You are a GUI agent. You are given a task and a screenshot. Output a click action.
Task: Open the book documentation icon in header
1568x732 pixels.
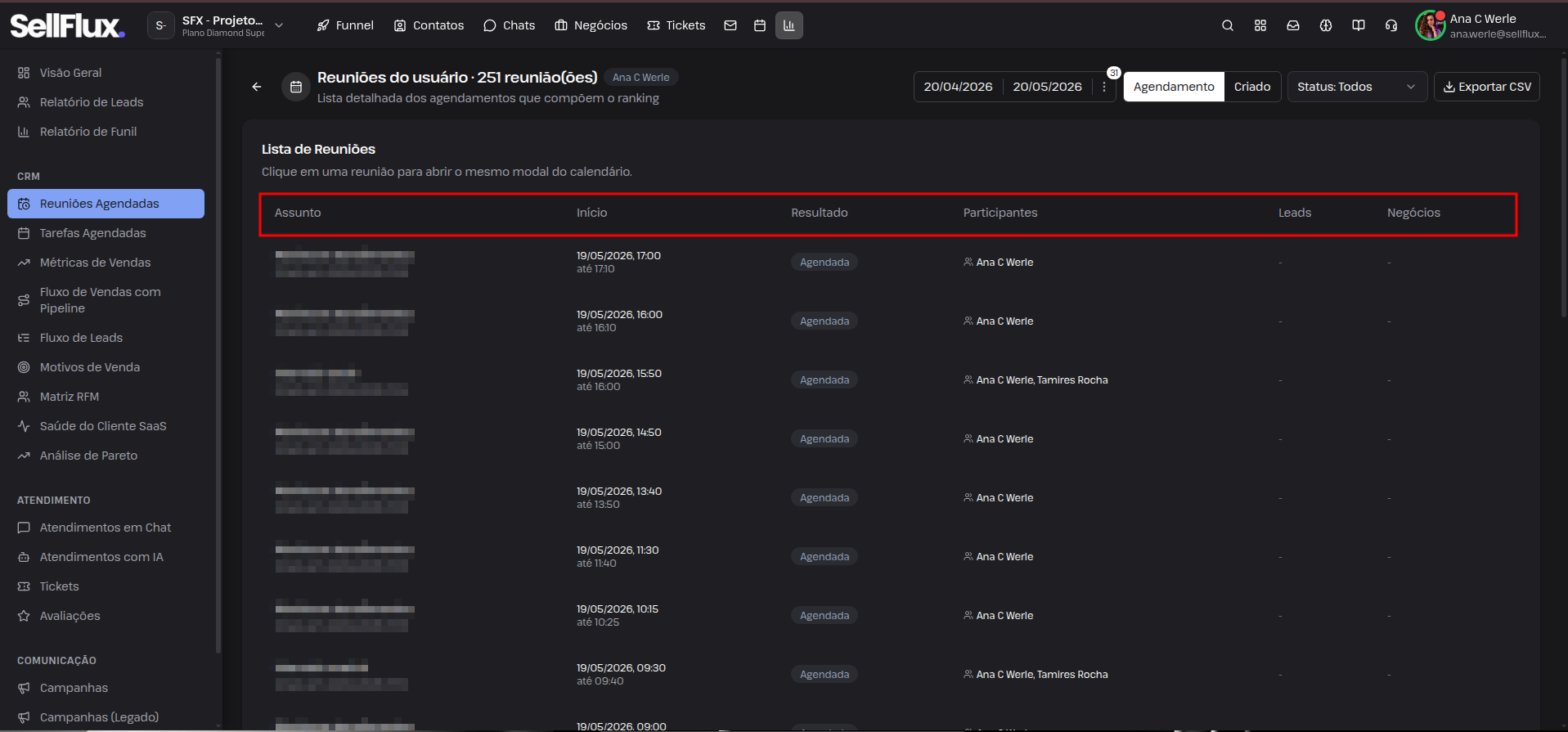click(1359, 25)
